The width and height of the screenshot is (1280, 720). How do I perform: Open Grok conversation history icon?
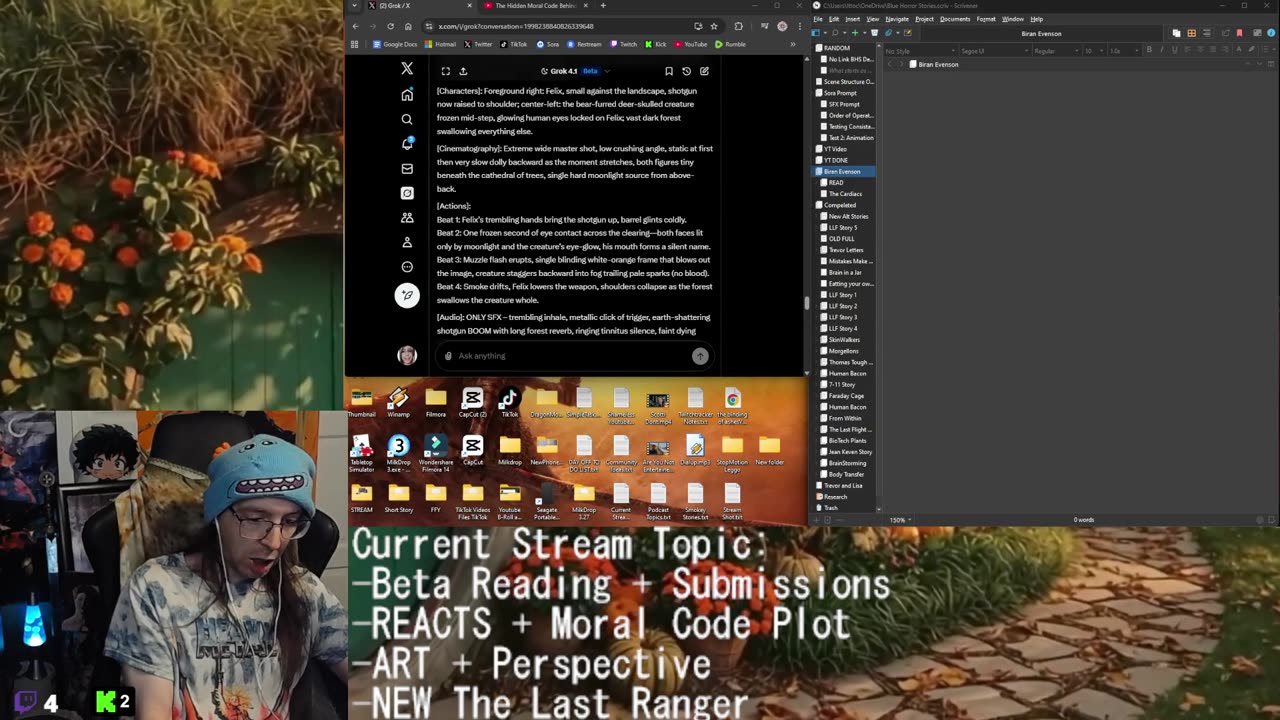pyautogui.click(x=686, y=71)
